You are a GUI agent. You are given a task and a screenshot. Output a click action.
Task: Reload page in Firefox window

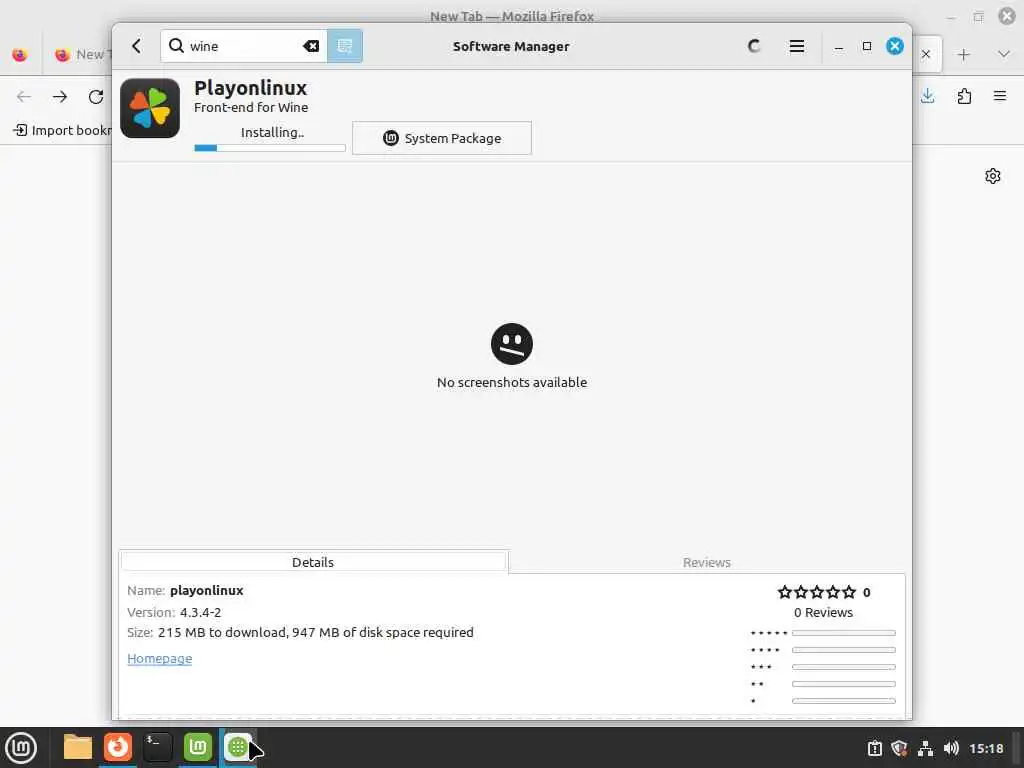[96, 97]
